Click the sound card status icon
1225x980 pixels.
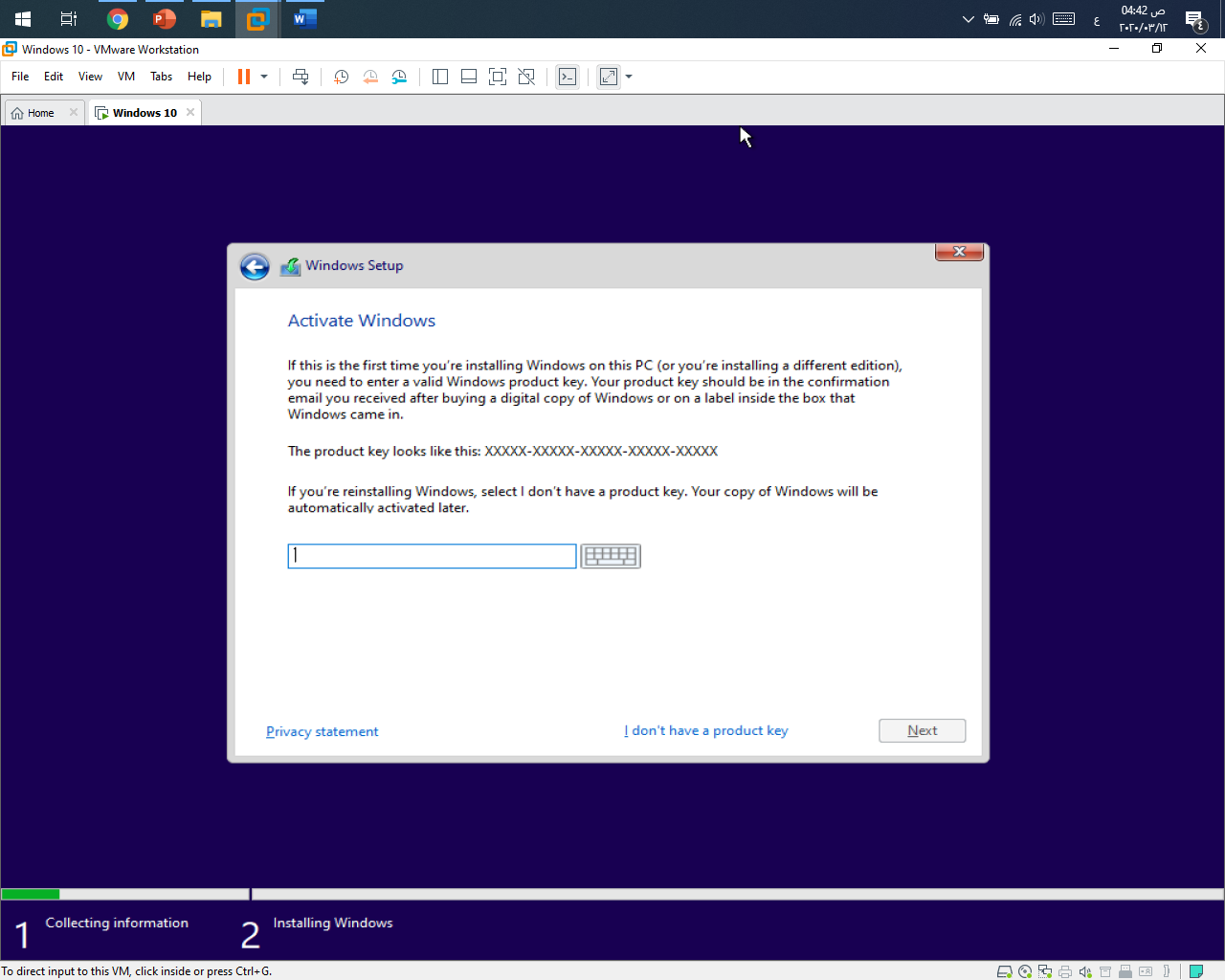tap(1085, 971)
